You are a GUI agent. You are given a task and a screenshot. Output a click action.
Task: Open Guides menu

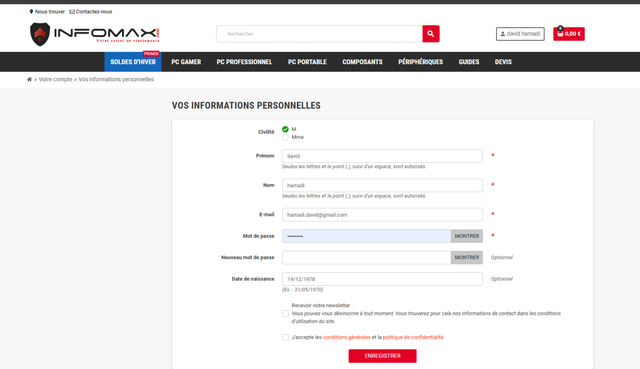coord(469,62)
